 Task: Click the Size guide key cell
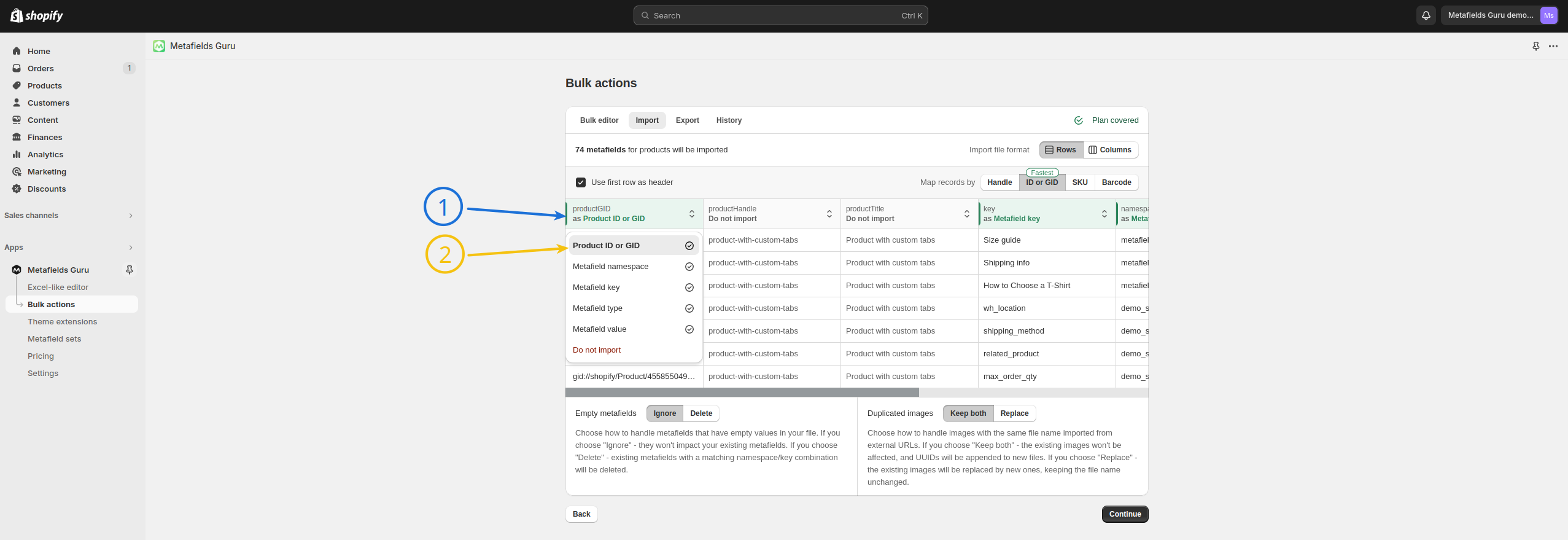point(1046,240)
